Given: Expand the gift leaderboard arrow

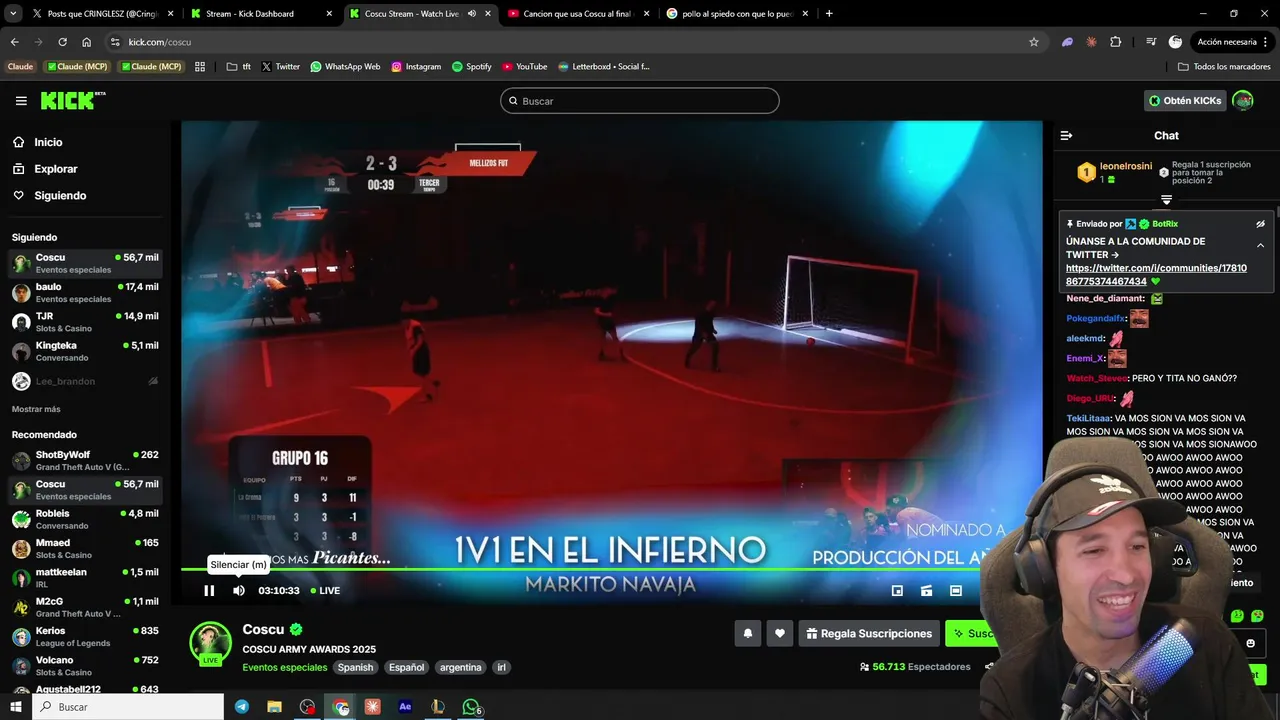Looking at the screenshot, I should (x=1166, y=201).
